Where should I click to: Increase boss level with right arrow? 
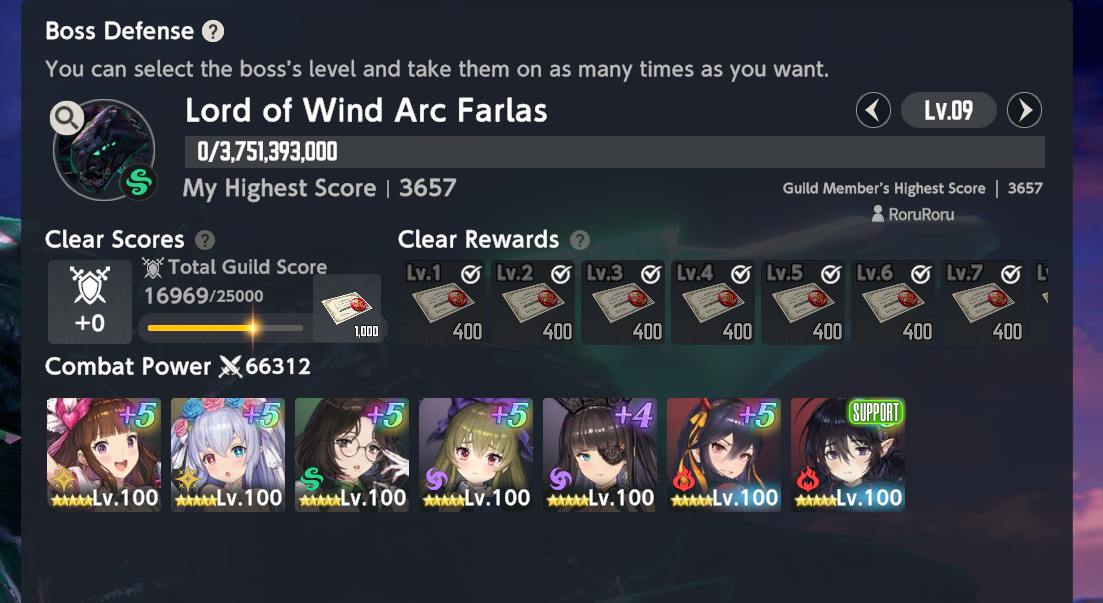[x=1024, y=110]
